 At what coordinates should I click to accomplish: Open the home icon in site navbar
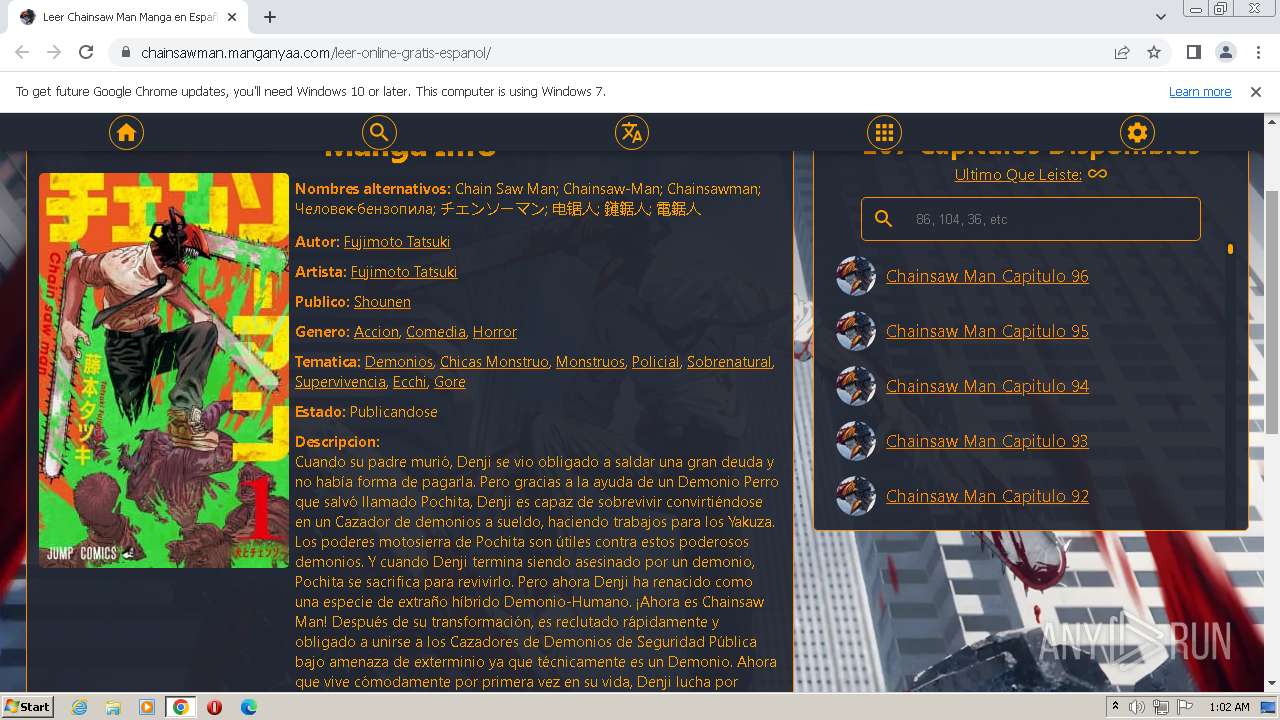(126, 133)
